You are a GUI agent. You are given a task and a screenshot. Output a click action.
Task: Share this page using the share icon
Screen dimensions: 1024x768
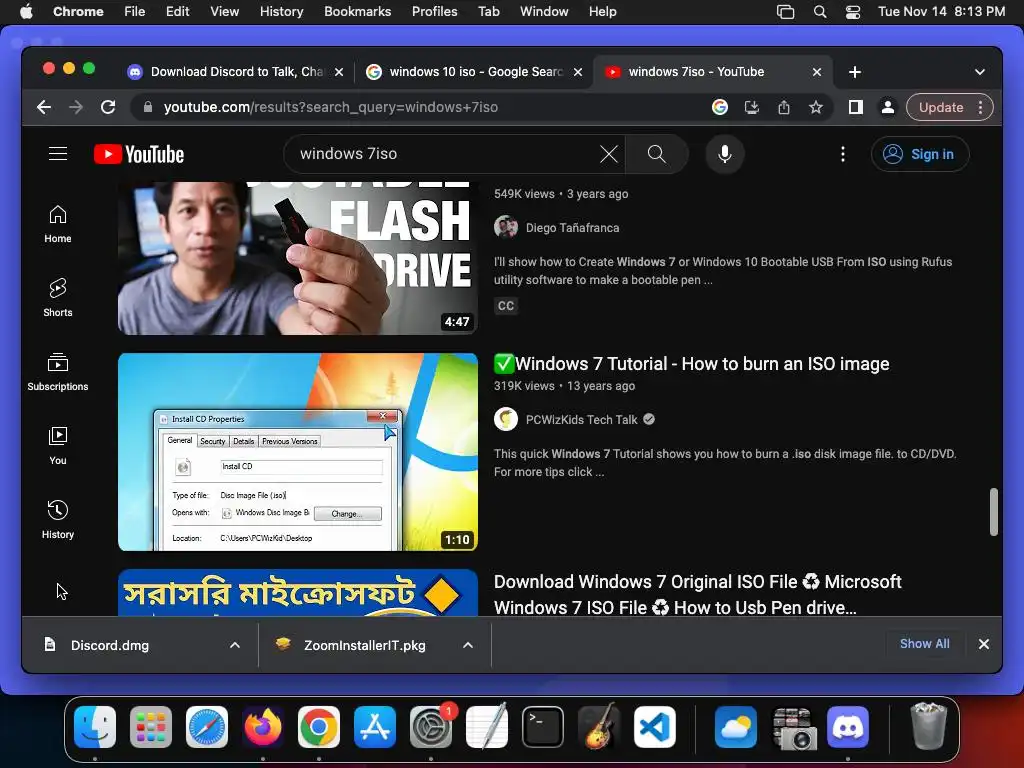(x=784, y=107)
